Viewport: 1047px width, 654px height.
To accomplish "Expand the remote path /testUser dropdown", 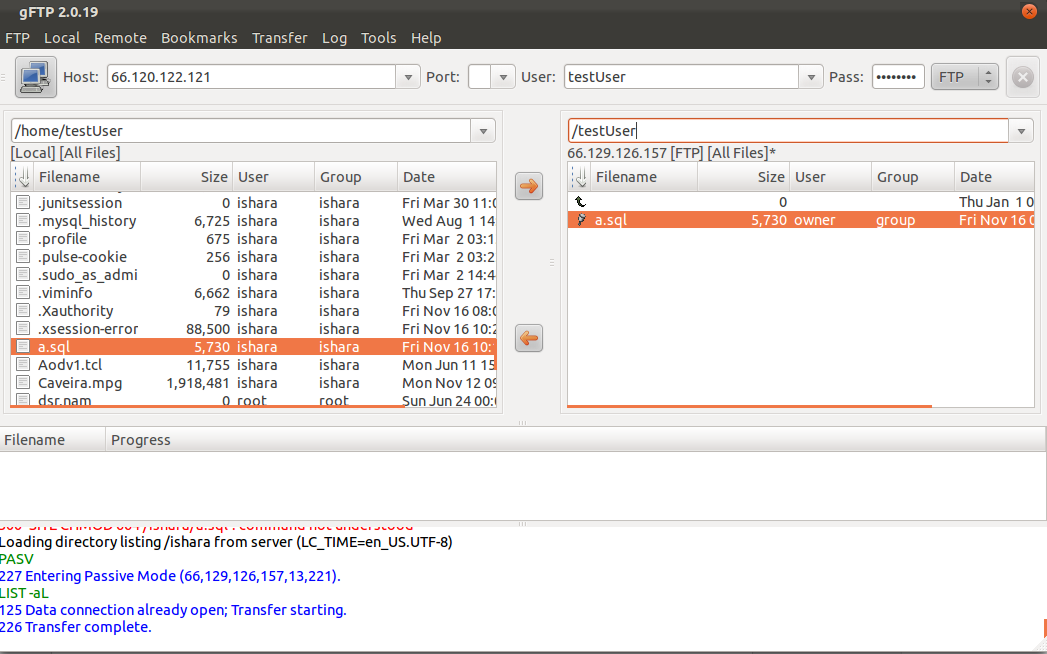I will [x=1021, y=131].
